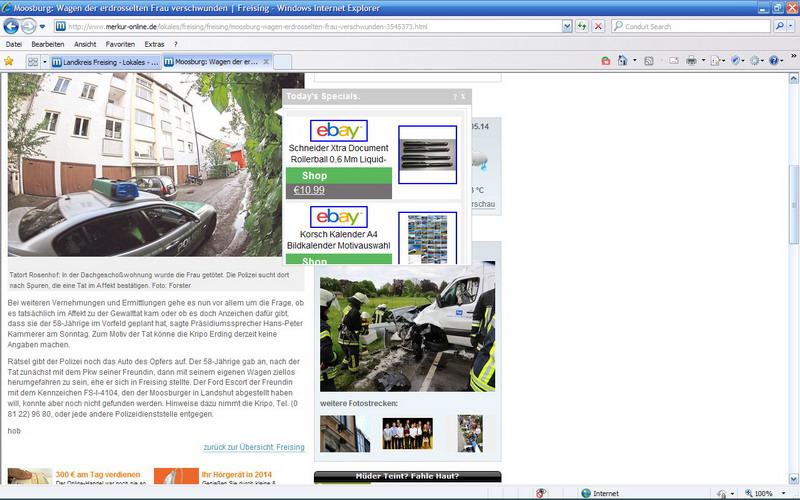This screenshot has width=800, height=500.
Task: Click the Müder Teint? Fahle Haut? banner
Action: point(408,477)
